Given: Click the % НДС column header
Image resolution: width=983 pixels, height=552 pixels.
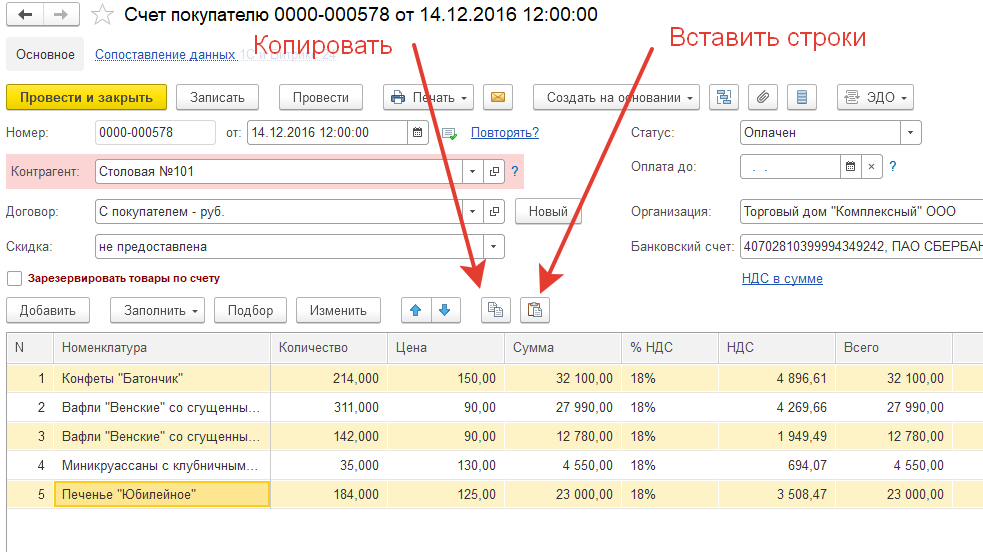Looking at the screenshot, I should pos(670,348).
